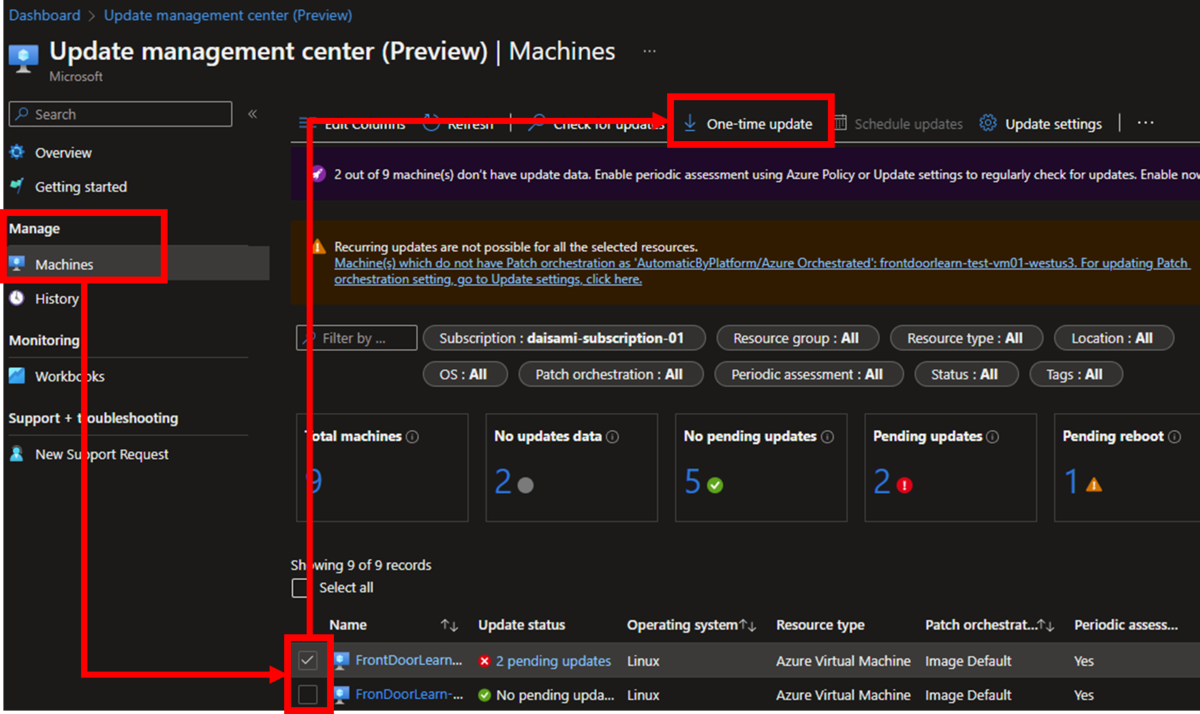Viewport: 1200px width, 714px height.
Task: Open the Location filter
Action: tap(1113, 339)
